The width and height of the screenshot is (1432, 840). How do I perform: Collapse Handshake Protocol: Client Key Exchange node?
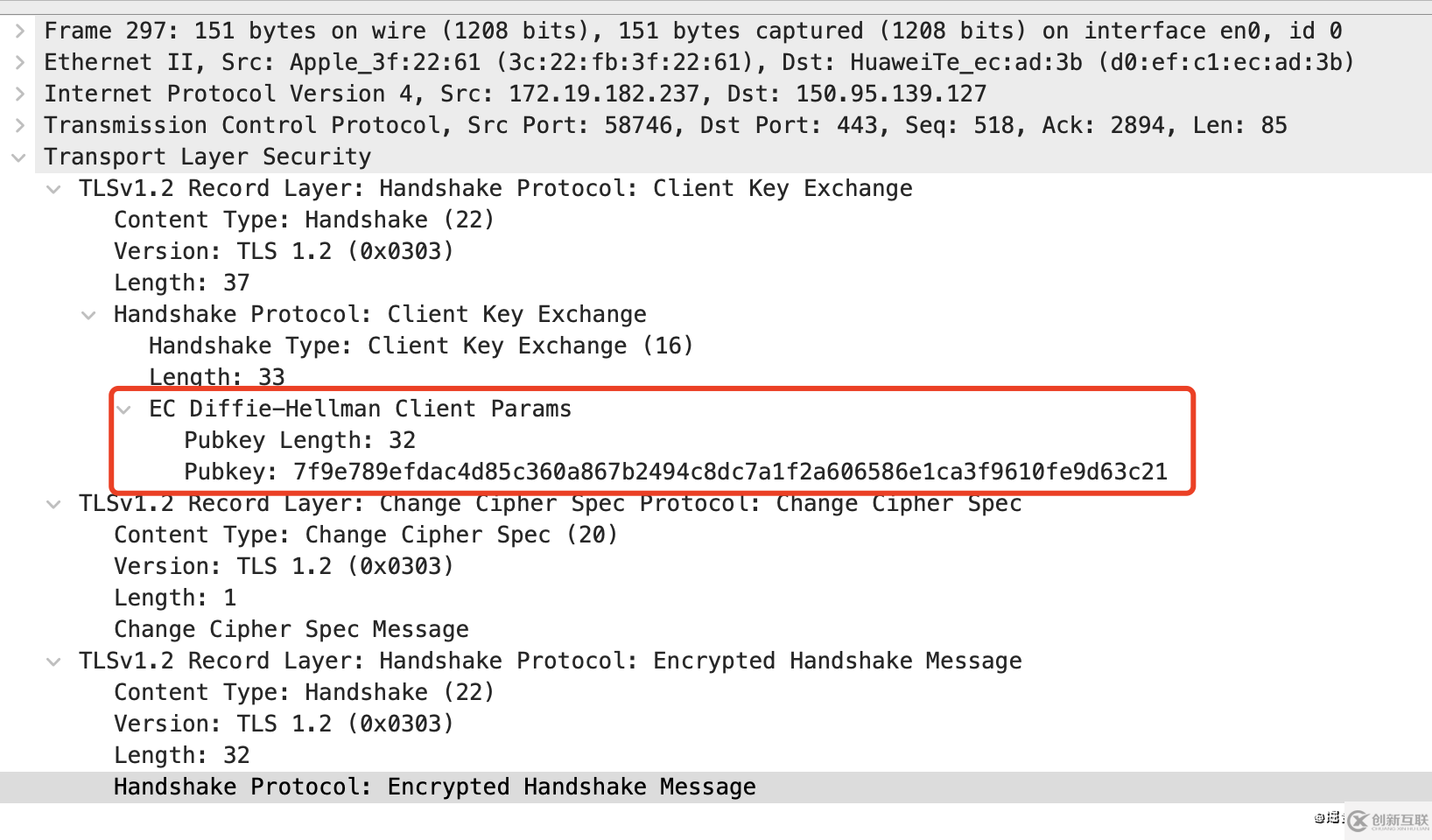tap(89, 315)
